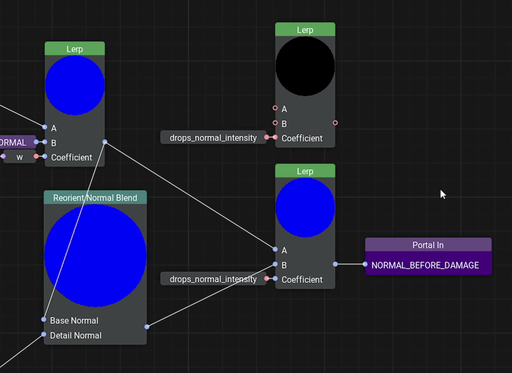The image size is (512, 373).
Task: Click the Coefficient socket on leftmost Lerp
Action: coord(45,156)
